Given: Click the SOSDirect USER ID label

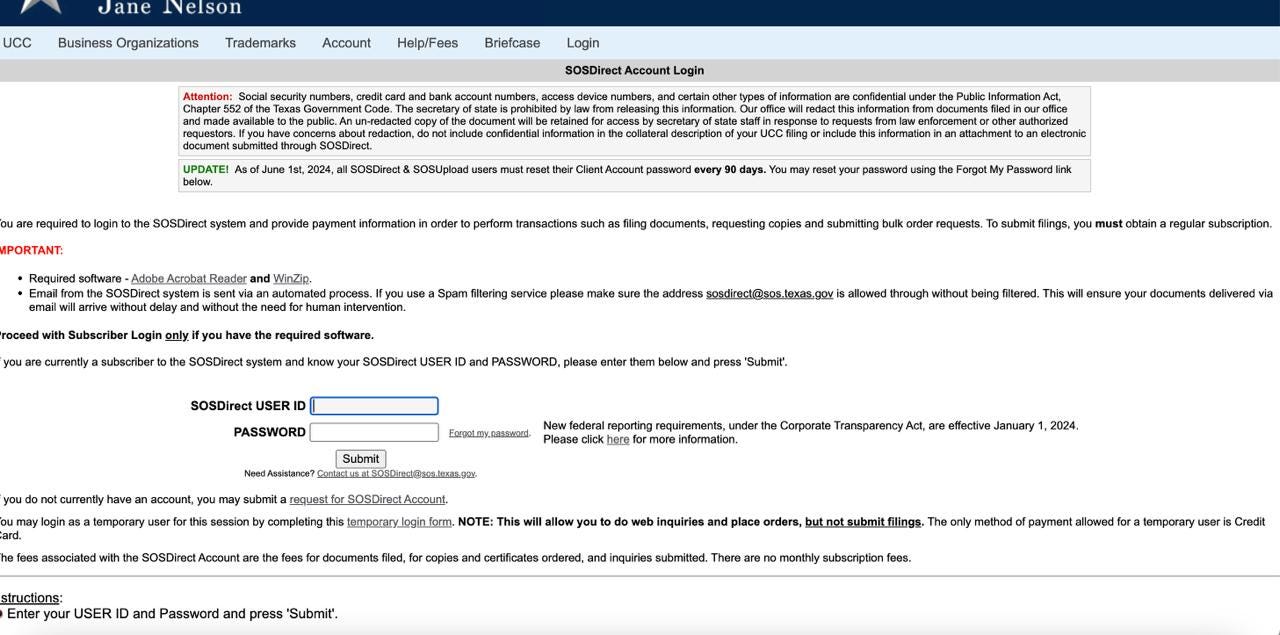Looking at the screenshot, I should (248, 406).
